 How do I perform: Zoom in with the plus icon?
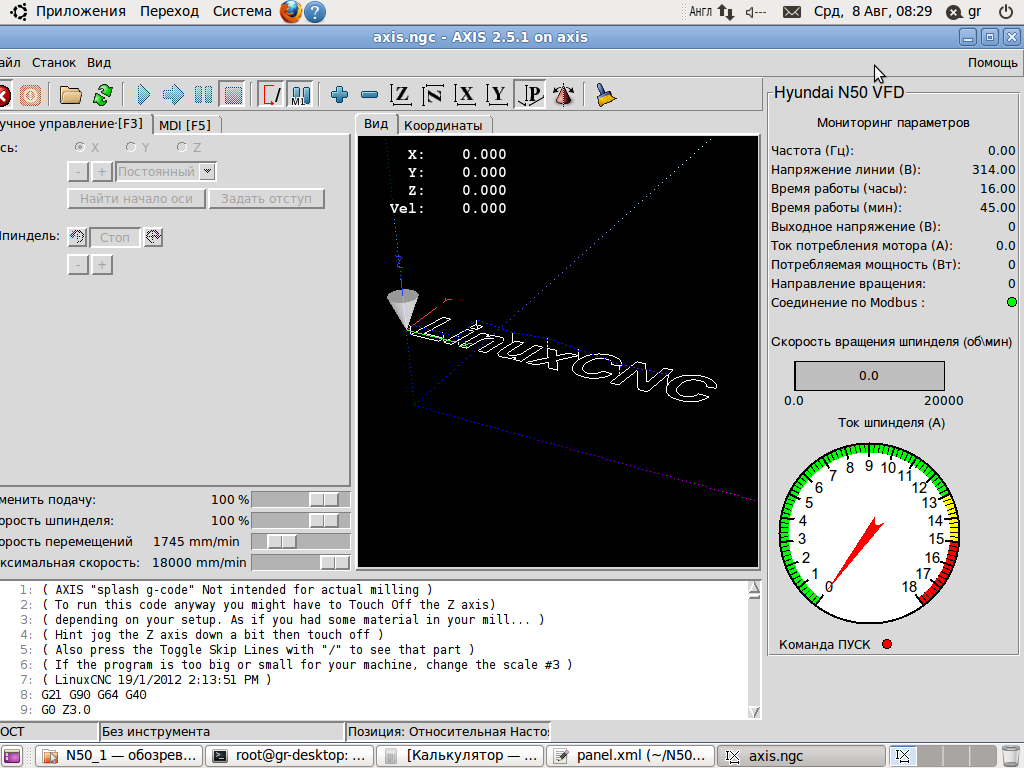coord(339,95)
